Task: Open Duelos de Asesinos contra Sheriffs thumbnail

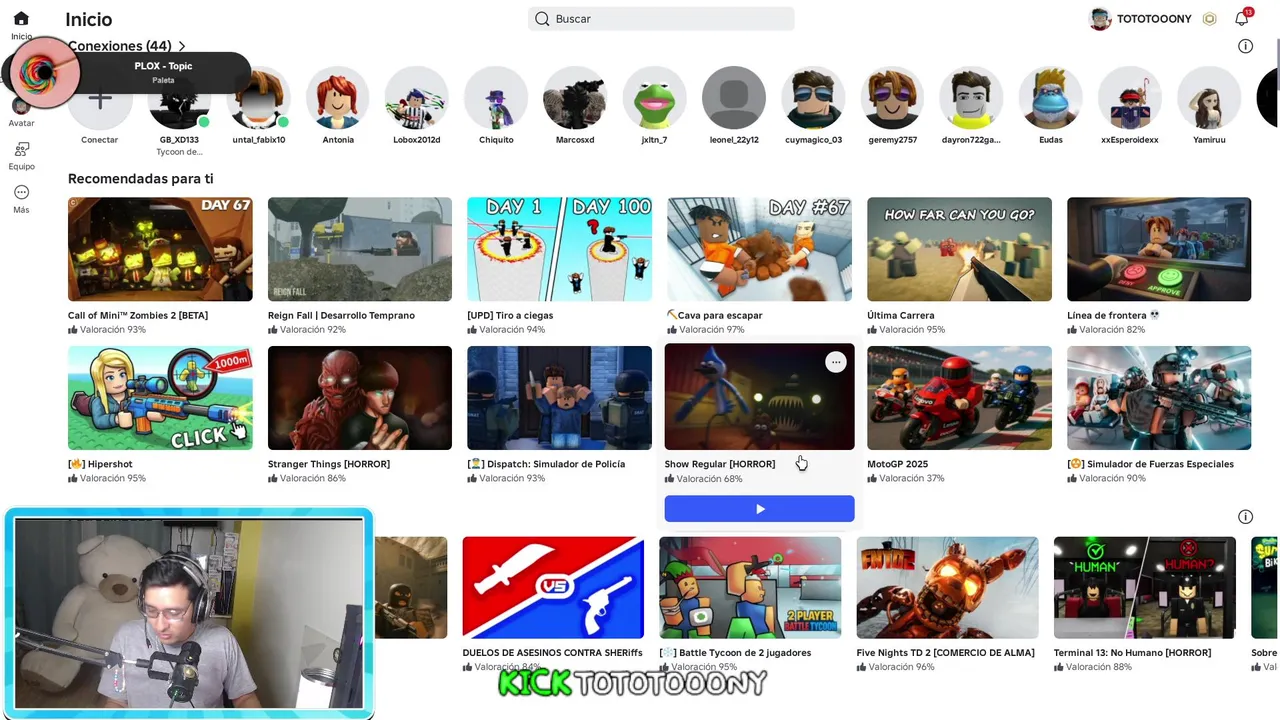Action: coord(553,588)
